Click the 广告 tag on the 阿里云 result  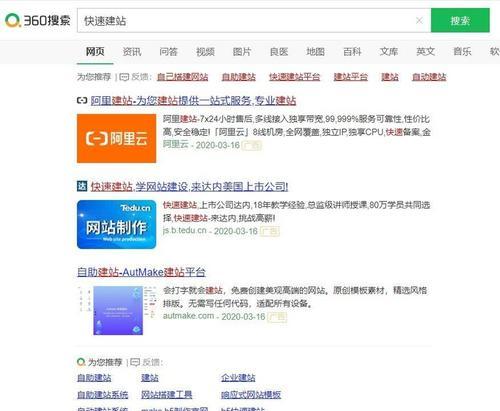[x=252, y=146]
